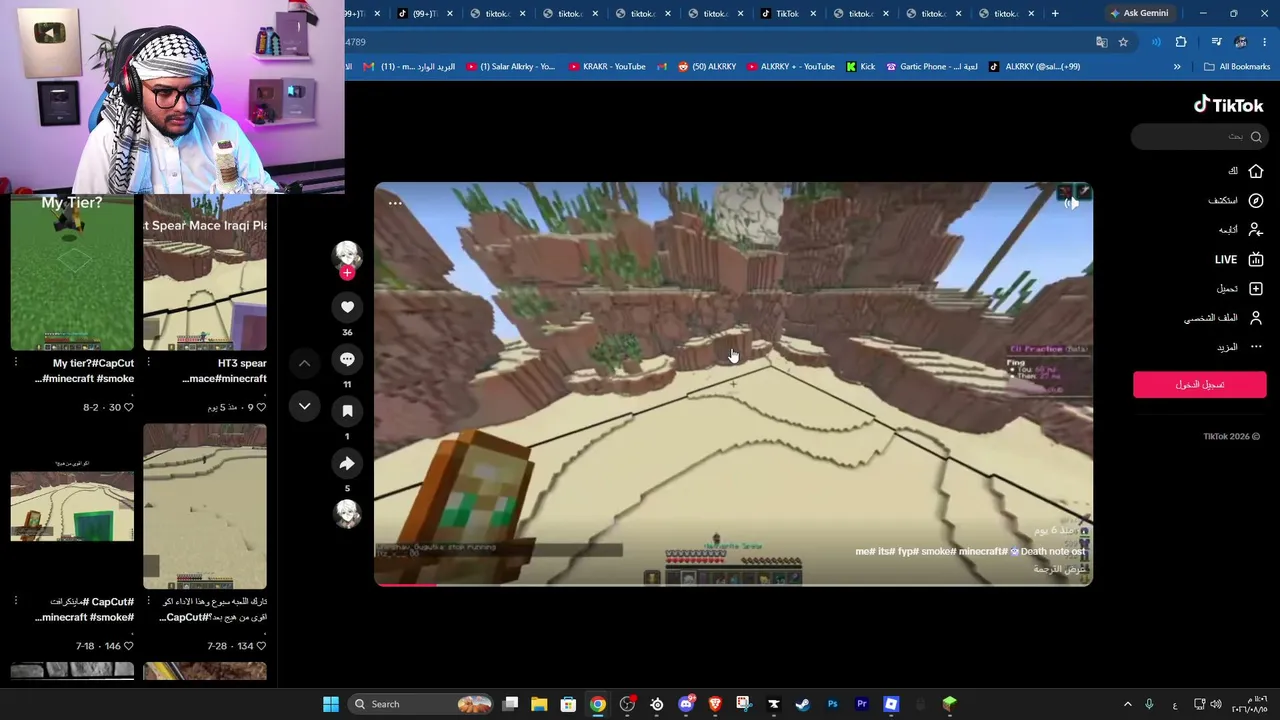Viewport: 1280px width, 720px height.
Task: Open the Following people icon
Action: pos(1256,229)
